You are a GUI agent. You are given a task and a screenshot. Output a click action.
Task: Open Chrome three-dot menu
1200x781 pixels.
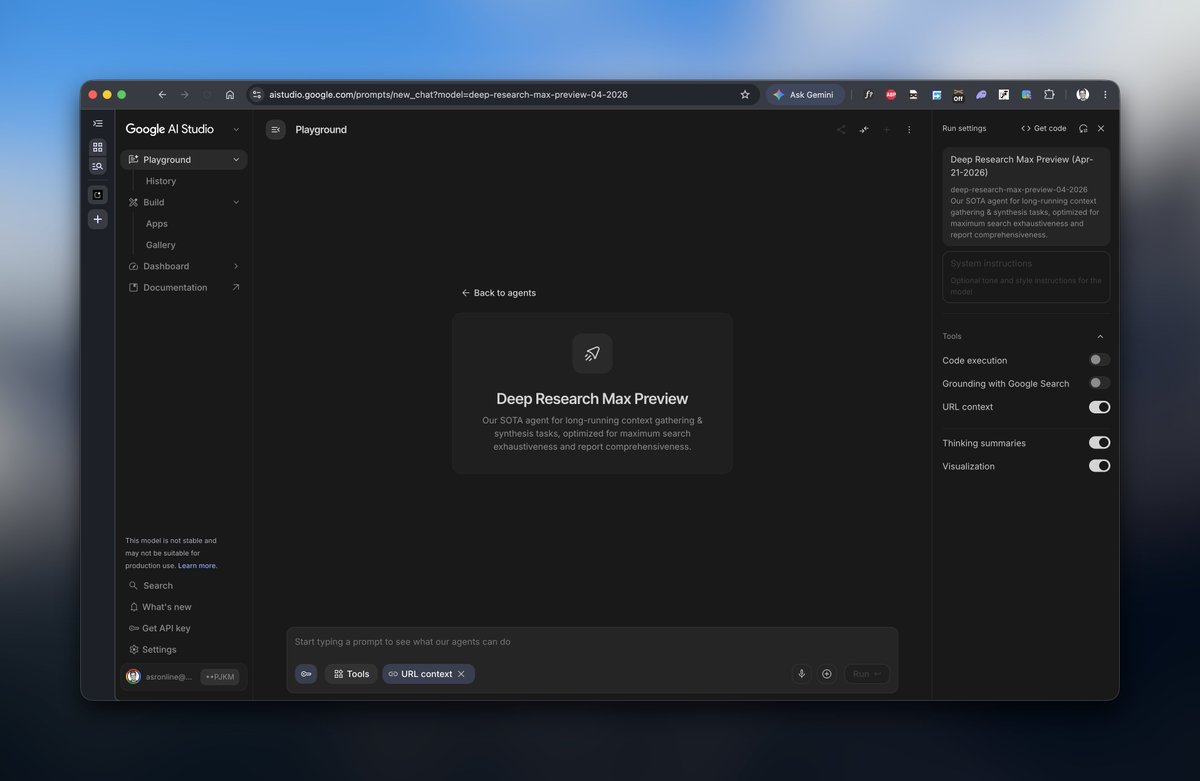[x=1105, y=95]
